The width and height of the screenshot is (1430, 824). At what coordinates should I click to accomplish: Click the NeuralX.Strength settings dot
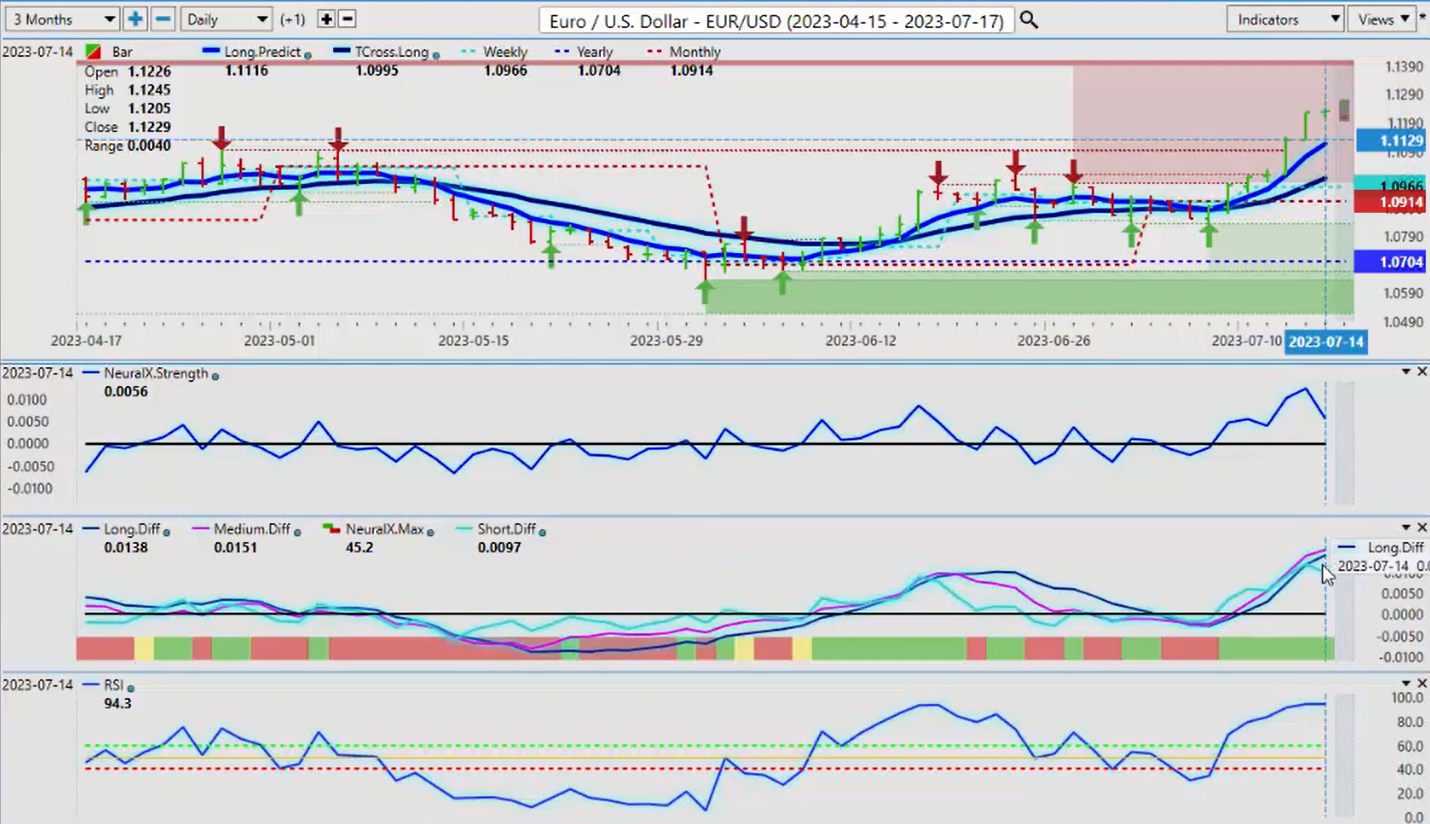[216, 376]
